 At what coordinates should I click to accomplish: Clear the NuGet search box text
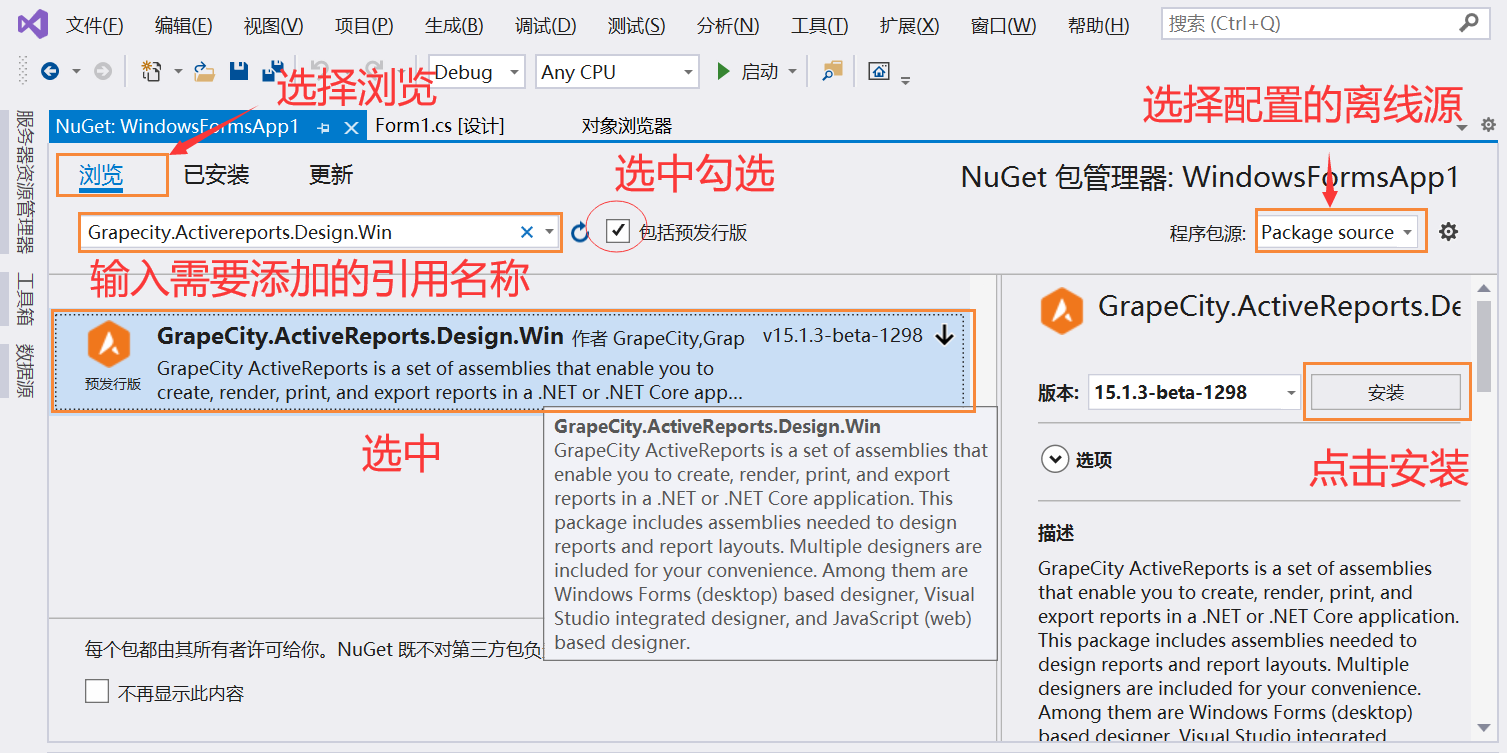click(527, 232)
